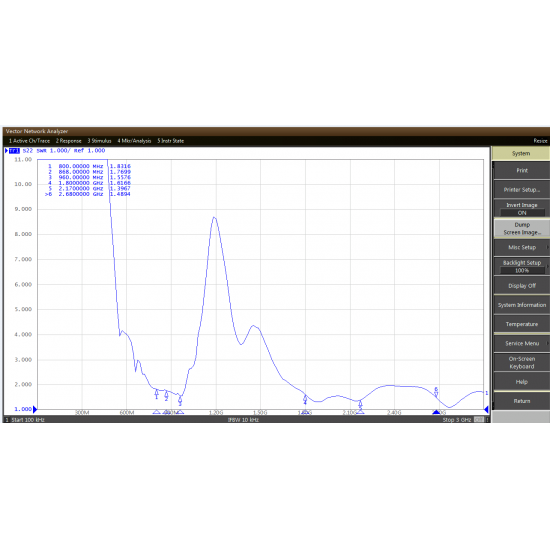Open the 2 Response menu
550x550 pixels.
click(x=68, y=141)
